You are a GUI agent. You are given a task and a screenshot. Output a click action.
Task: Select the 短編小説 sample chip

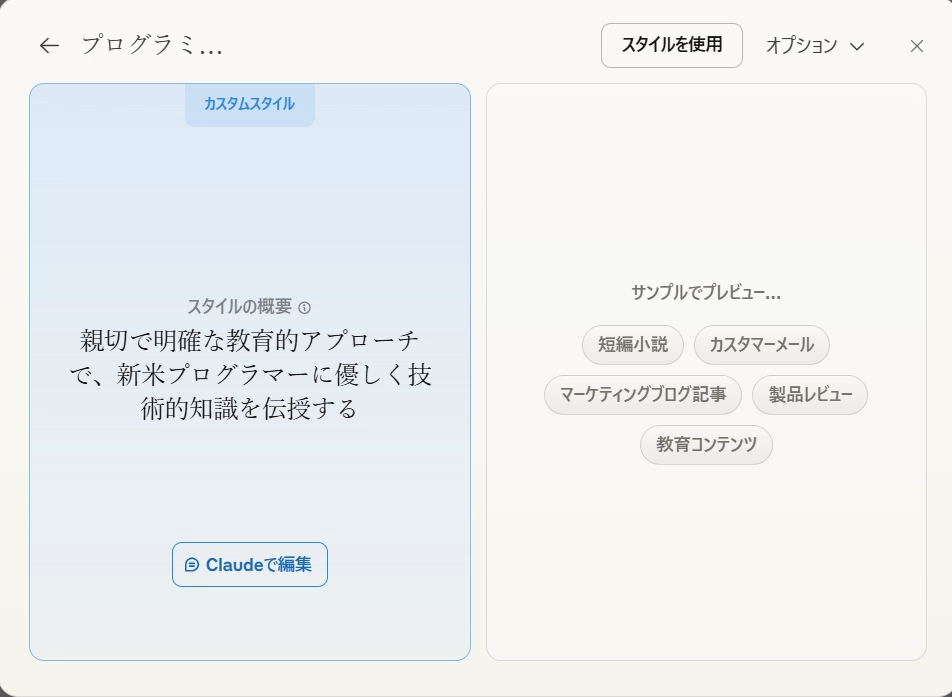(633, 345)
